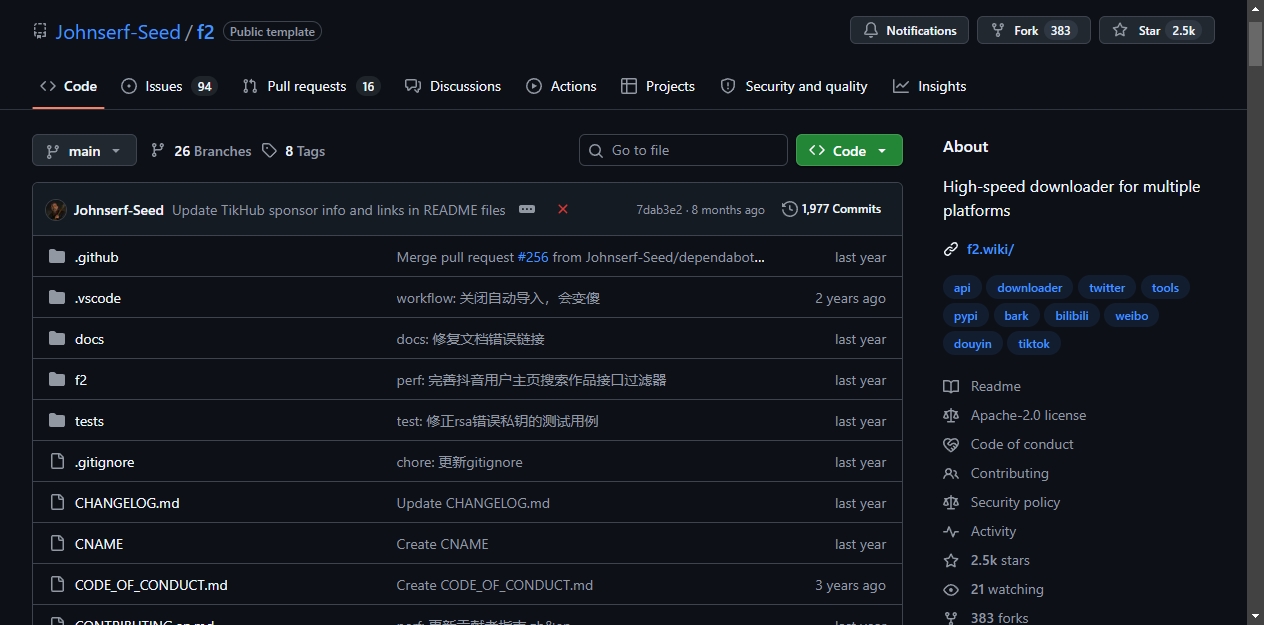Viewport: 1264px width, 625px height.
Task: Switch to the Code tab
Action: coord(68,86)
